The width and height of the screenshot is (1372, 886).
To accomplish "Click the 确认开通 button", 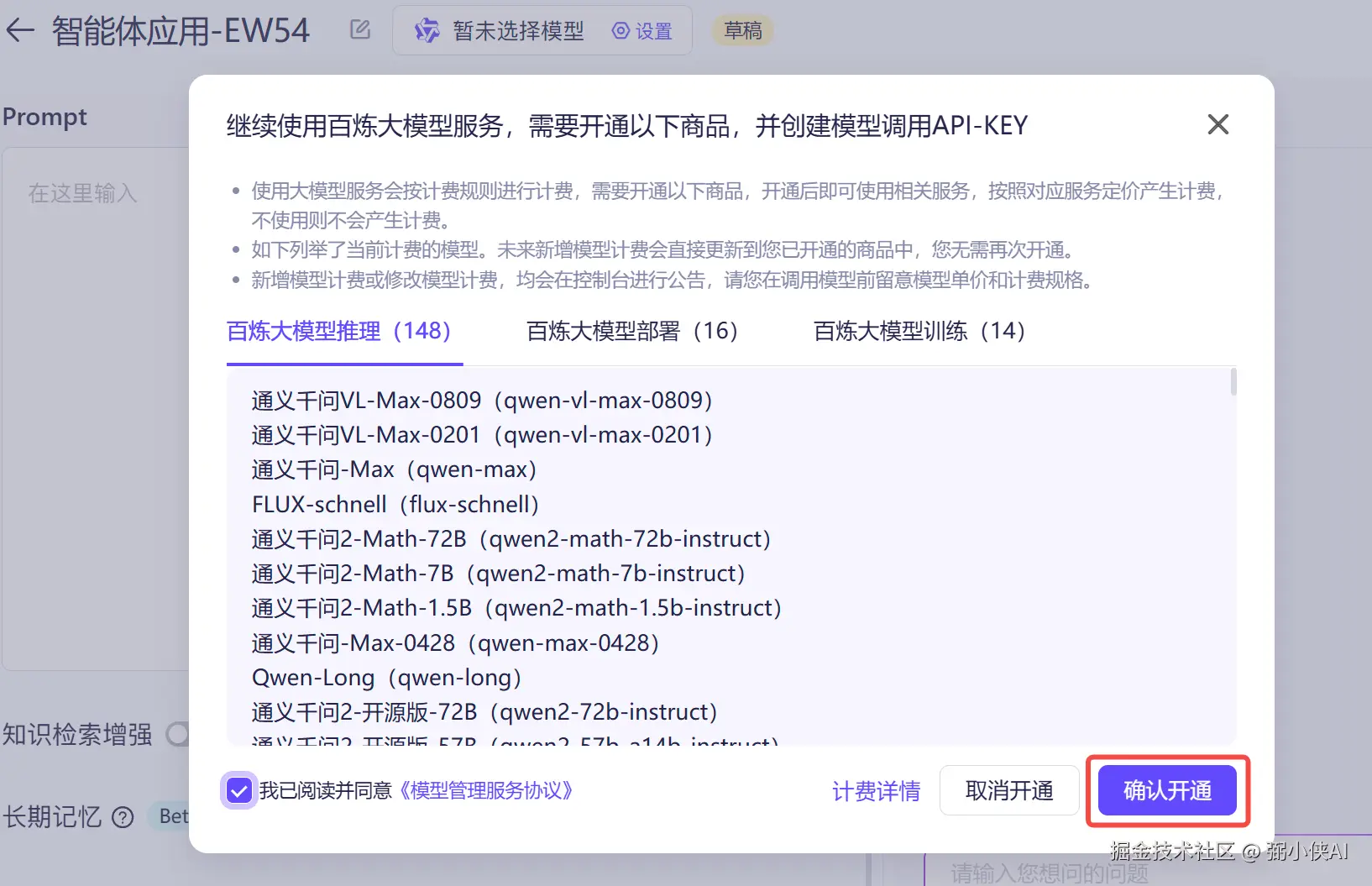I will tap(1167, 790).
